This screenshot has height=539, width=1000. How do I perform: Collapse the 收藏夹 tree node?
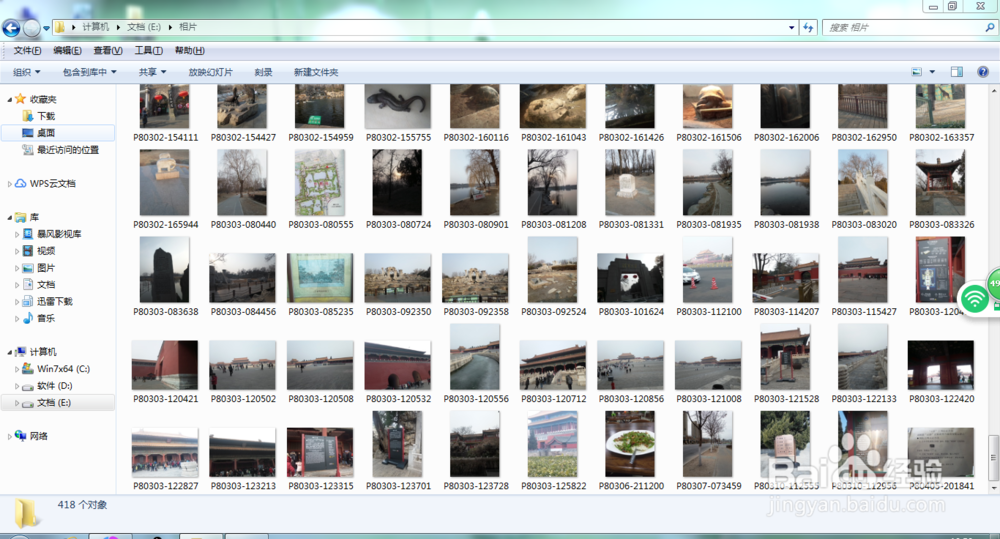coord(10,100)
